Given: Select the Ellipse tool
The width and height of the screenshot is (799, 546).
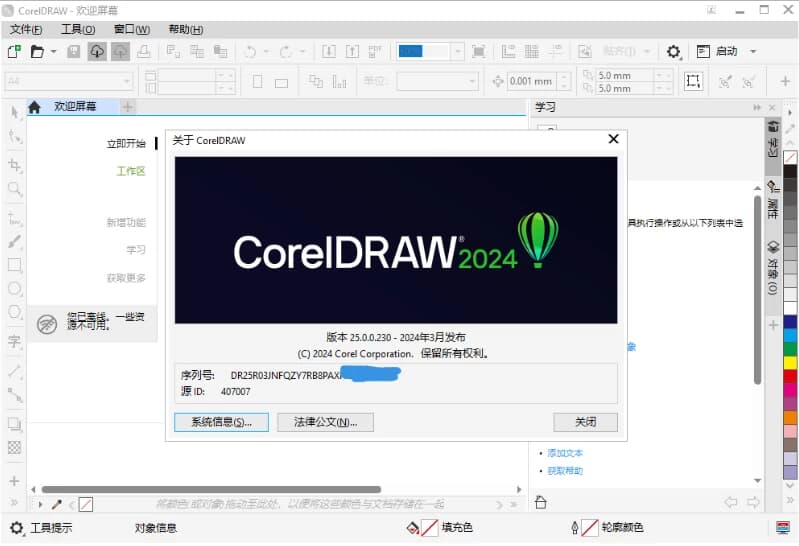Looking at the screenshot, I should coord(15,289).
